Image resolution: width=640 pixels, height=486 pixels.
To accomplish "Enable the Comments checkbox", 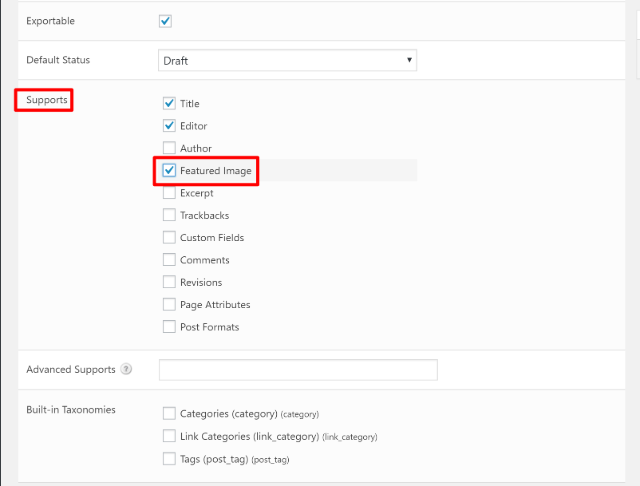I will [169, 260].
